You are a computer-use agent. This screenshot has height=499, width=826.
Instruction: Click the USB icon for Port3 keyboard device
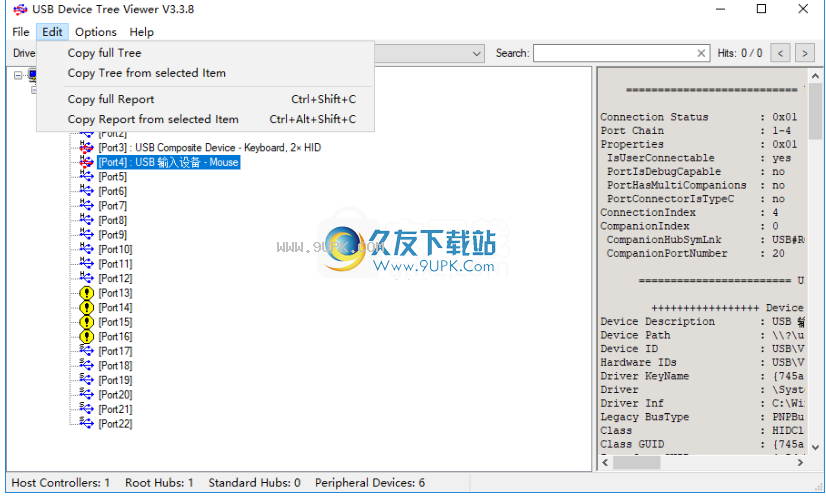point(86,148)
